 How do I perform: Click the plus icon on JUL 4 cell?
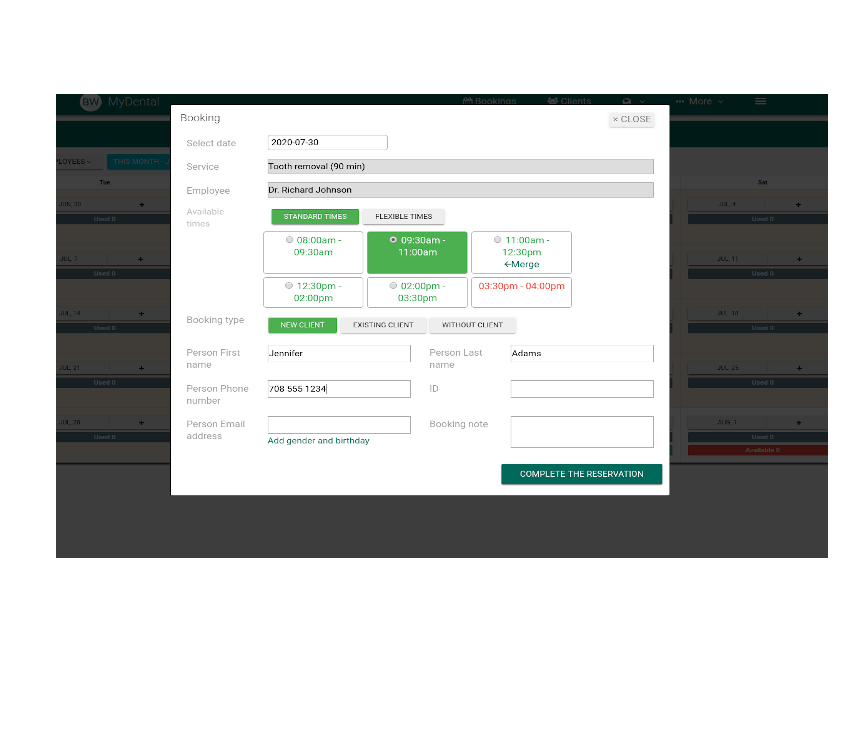tap(797, 205)
